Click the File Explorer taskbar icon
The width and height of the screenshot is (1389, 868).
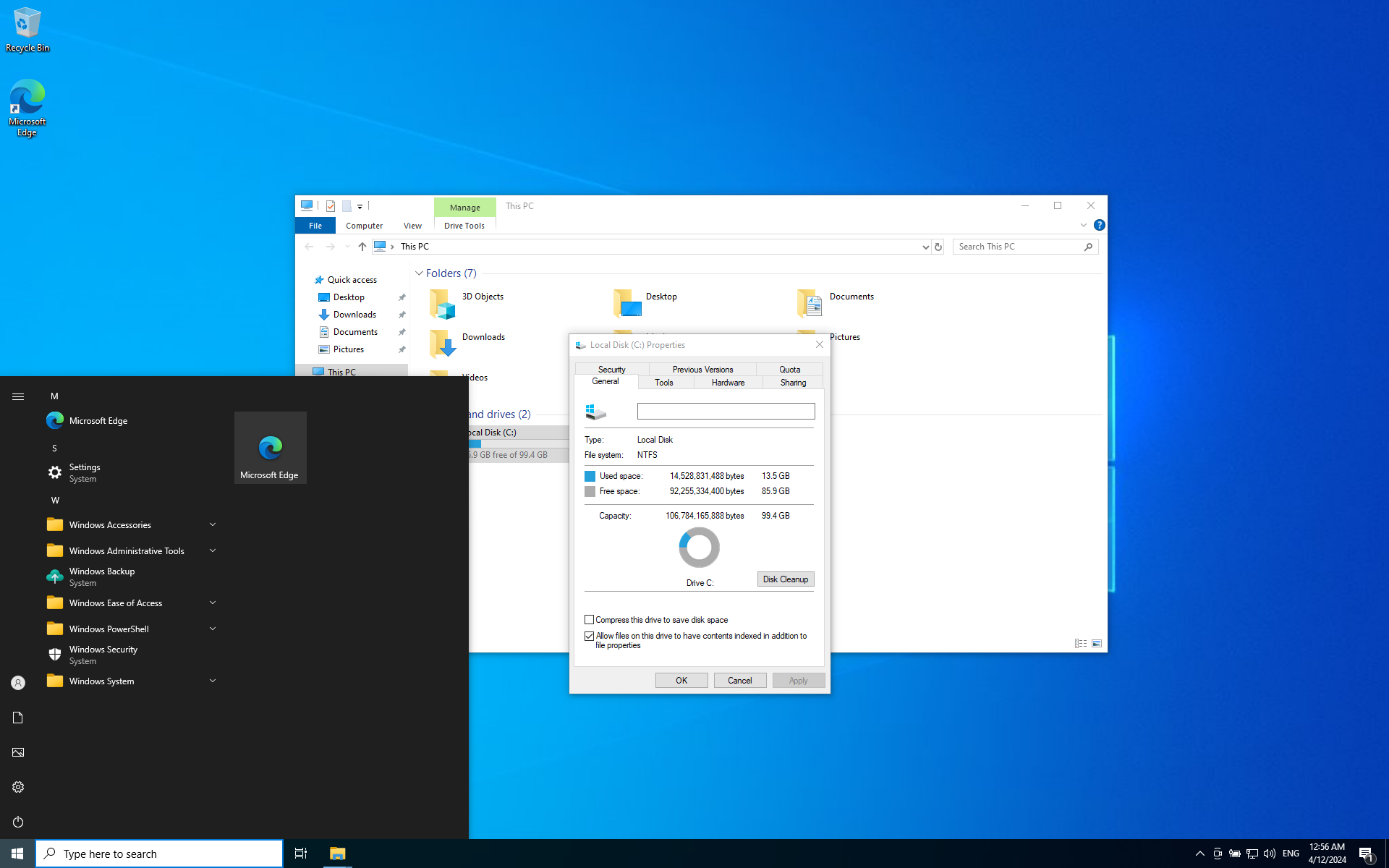click(337, 853)
